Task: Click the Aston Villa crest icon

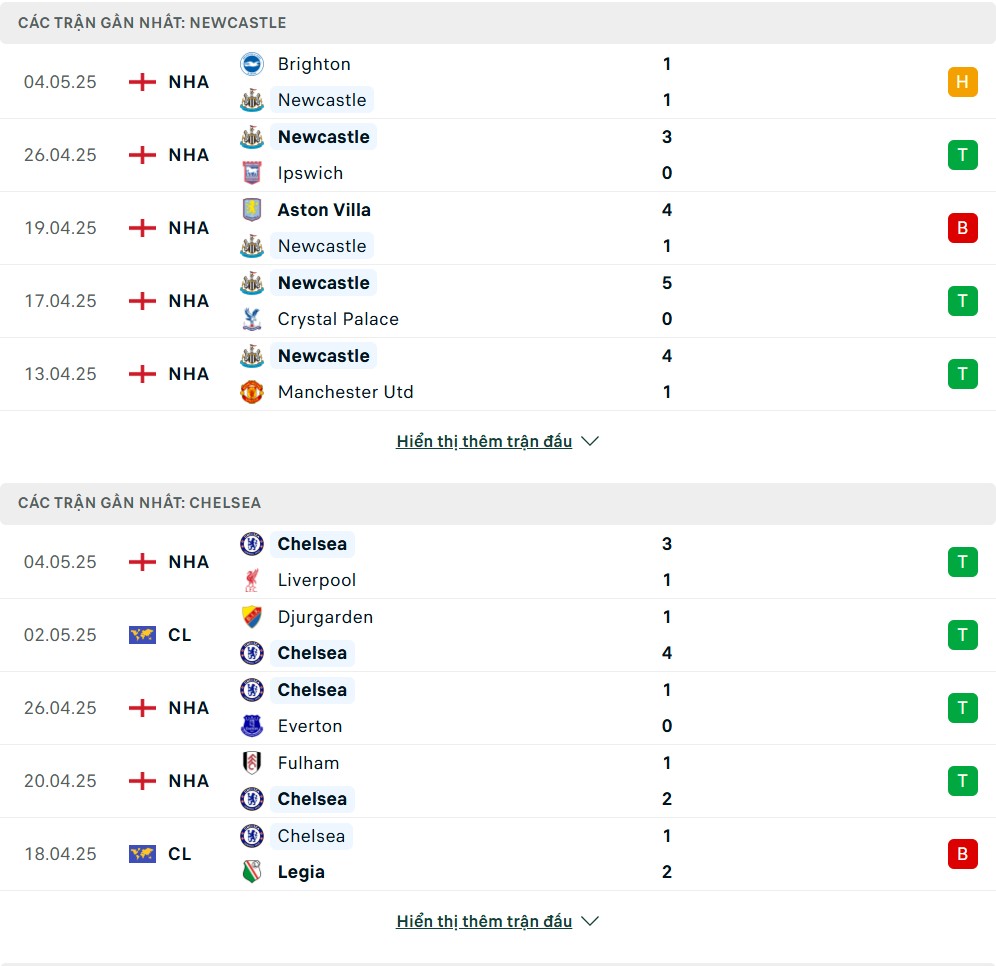Action: [x=252, y=210]
